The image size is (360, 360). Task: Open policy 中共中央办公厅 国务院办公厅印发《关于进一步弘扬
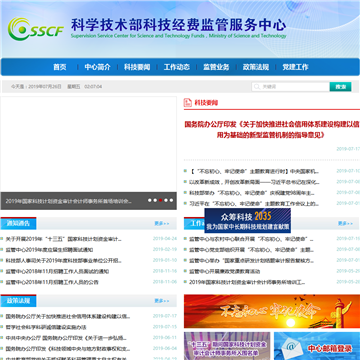(66, 338)
